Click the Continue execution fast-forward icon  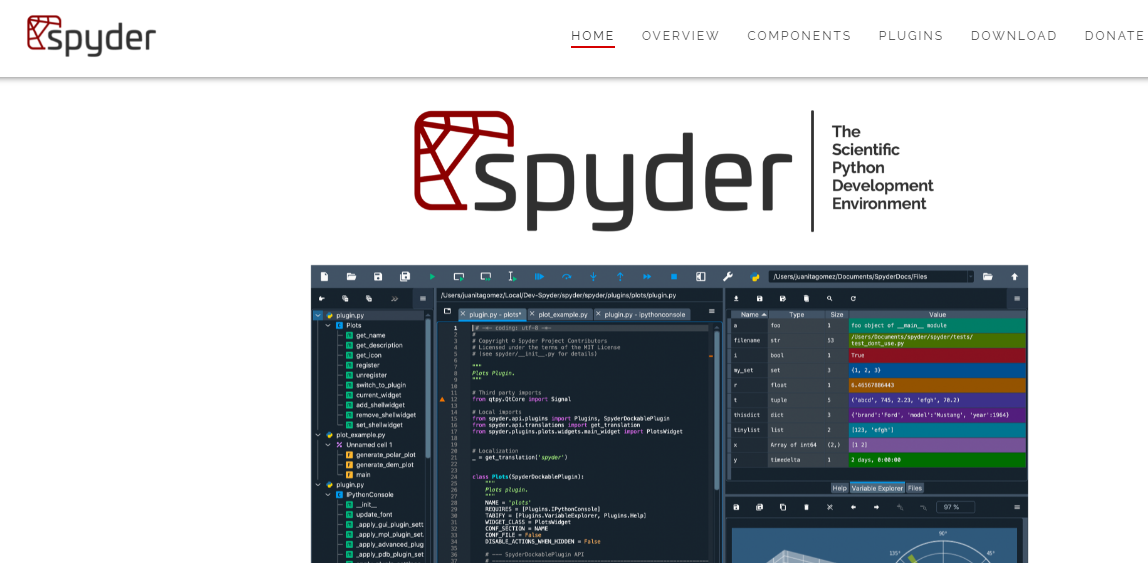point(647,277)
